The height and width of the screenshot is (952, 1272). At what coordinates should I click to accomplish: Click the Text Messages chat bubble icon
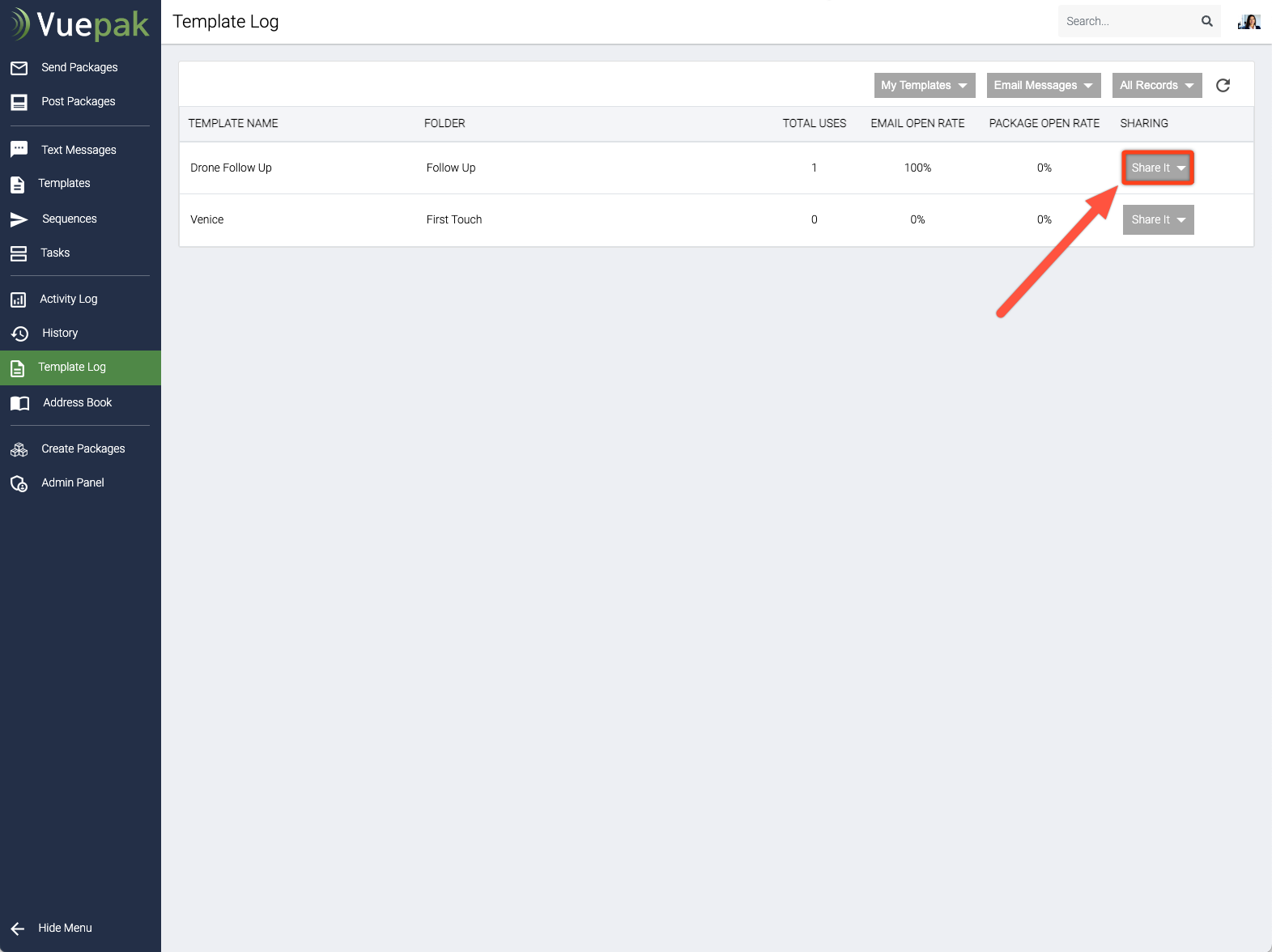pos(19,150)
